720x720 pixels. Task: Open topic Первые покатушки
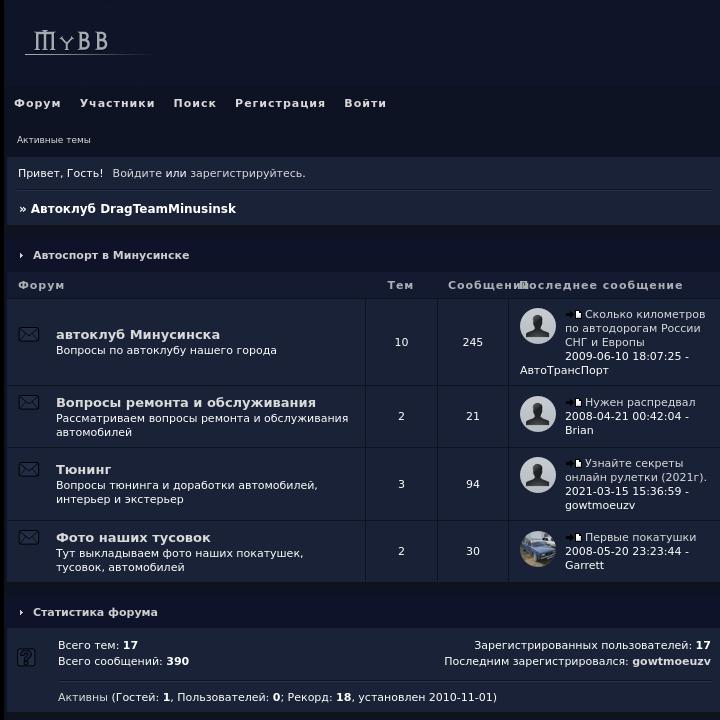click(x=641, y=537)
